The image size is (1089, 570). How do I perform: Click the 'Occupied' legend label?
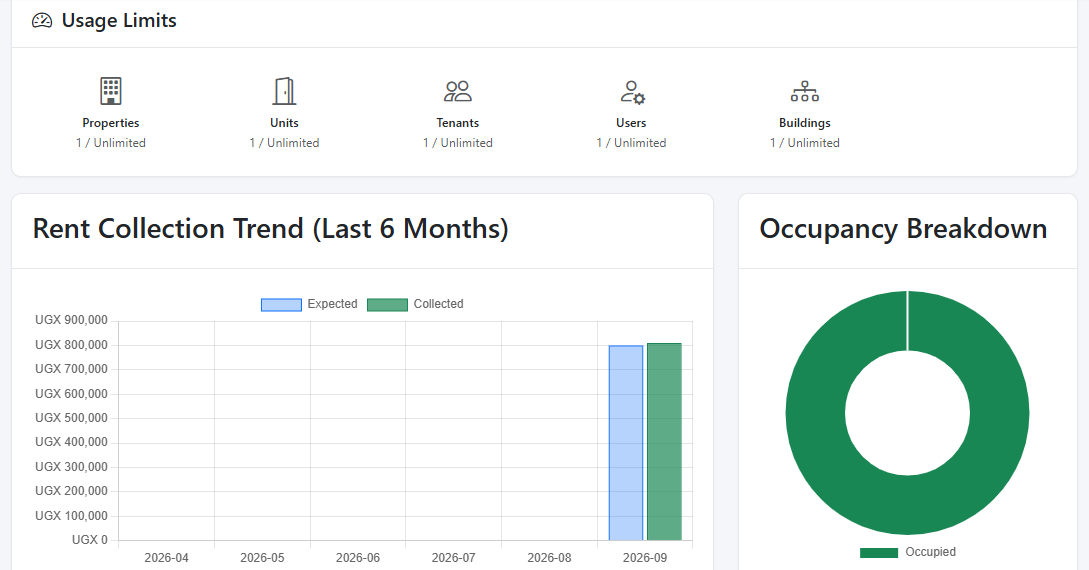[931, 552]
